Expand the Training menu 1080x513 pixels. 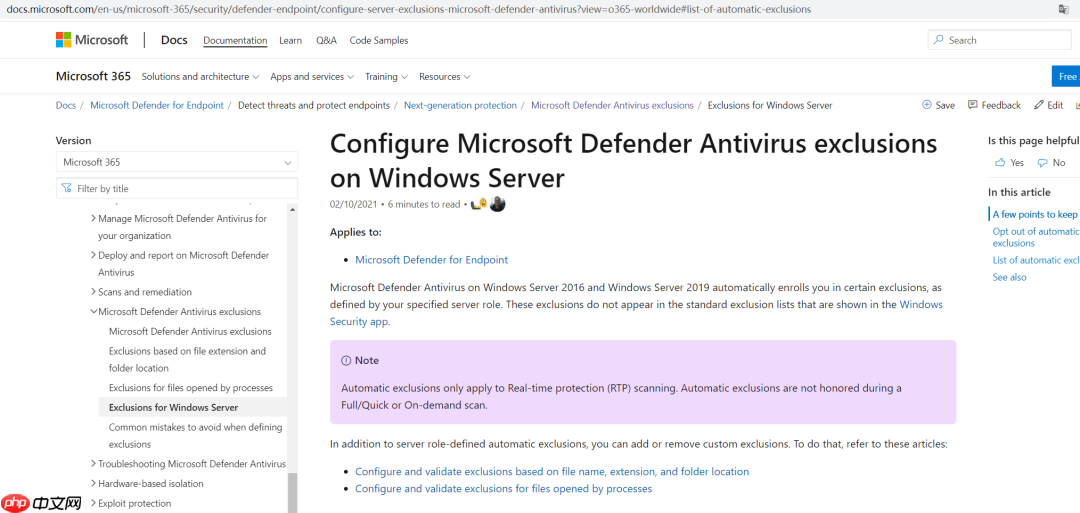(386, 76)
